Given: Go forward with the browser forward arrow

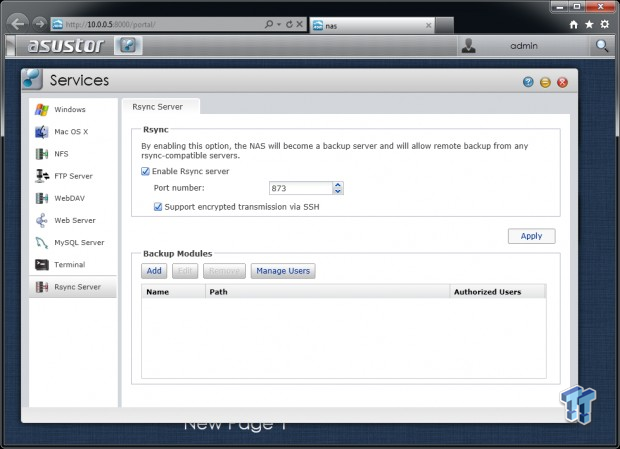Looking at the screenshot, I should [40, 24].
